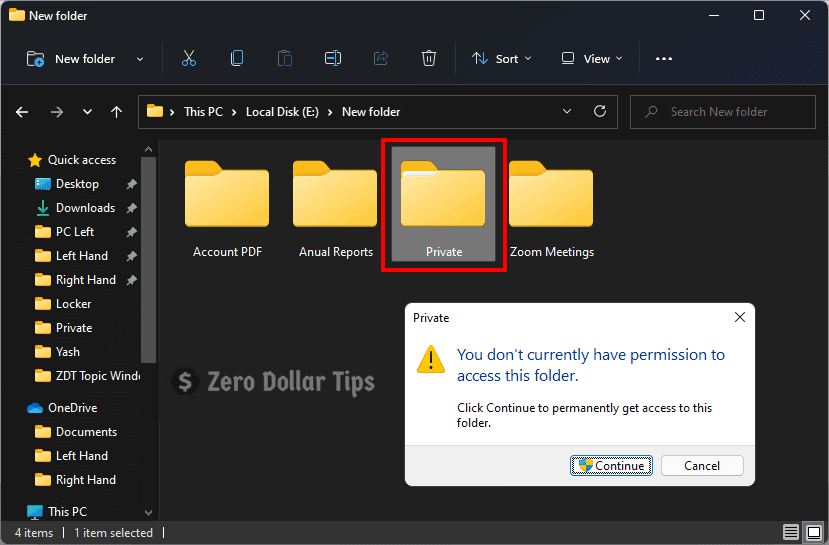
Task: Click Cancel in the Private dialog
Action: click(702, 465)
